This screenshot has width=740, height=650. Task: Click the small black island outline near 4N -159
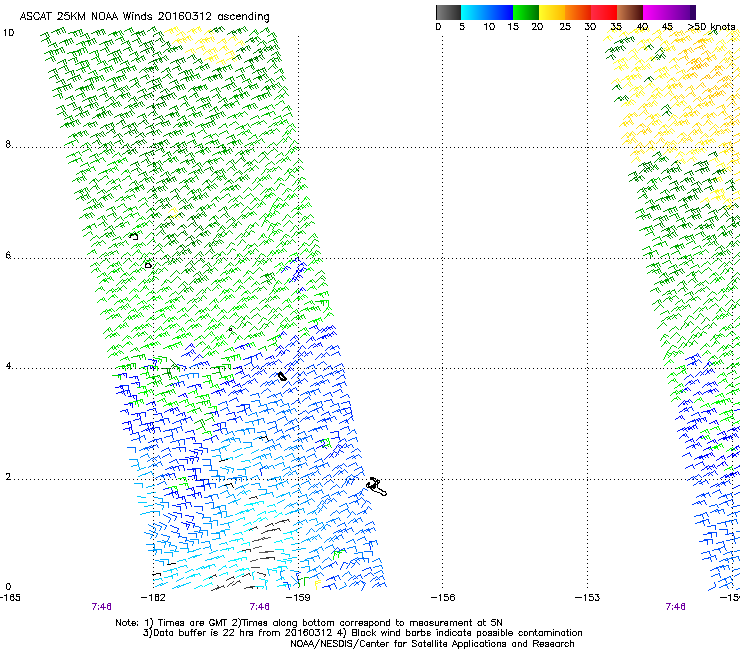click(282, 376)
